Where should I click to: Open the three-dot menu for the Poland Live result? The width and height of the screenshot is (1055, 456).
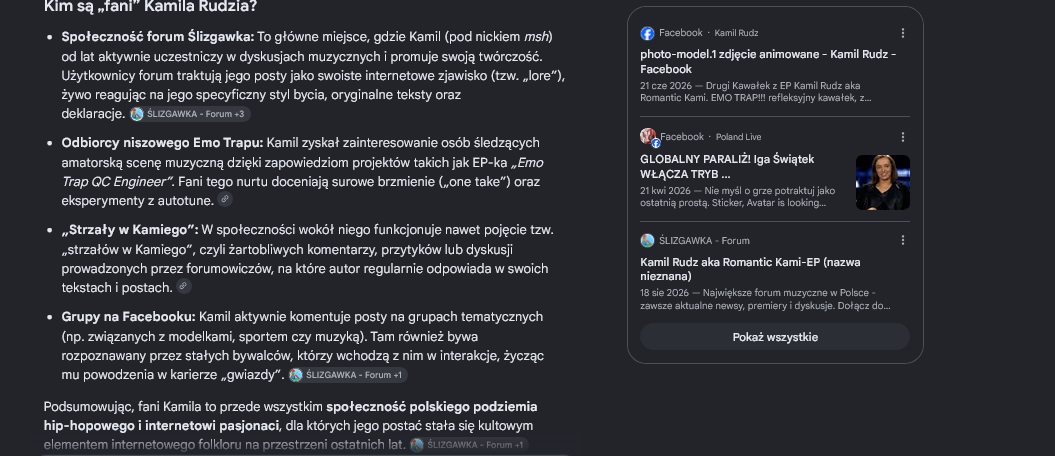(903, 137)
